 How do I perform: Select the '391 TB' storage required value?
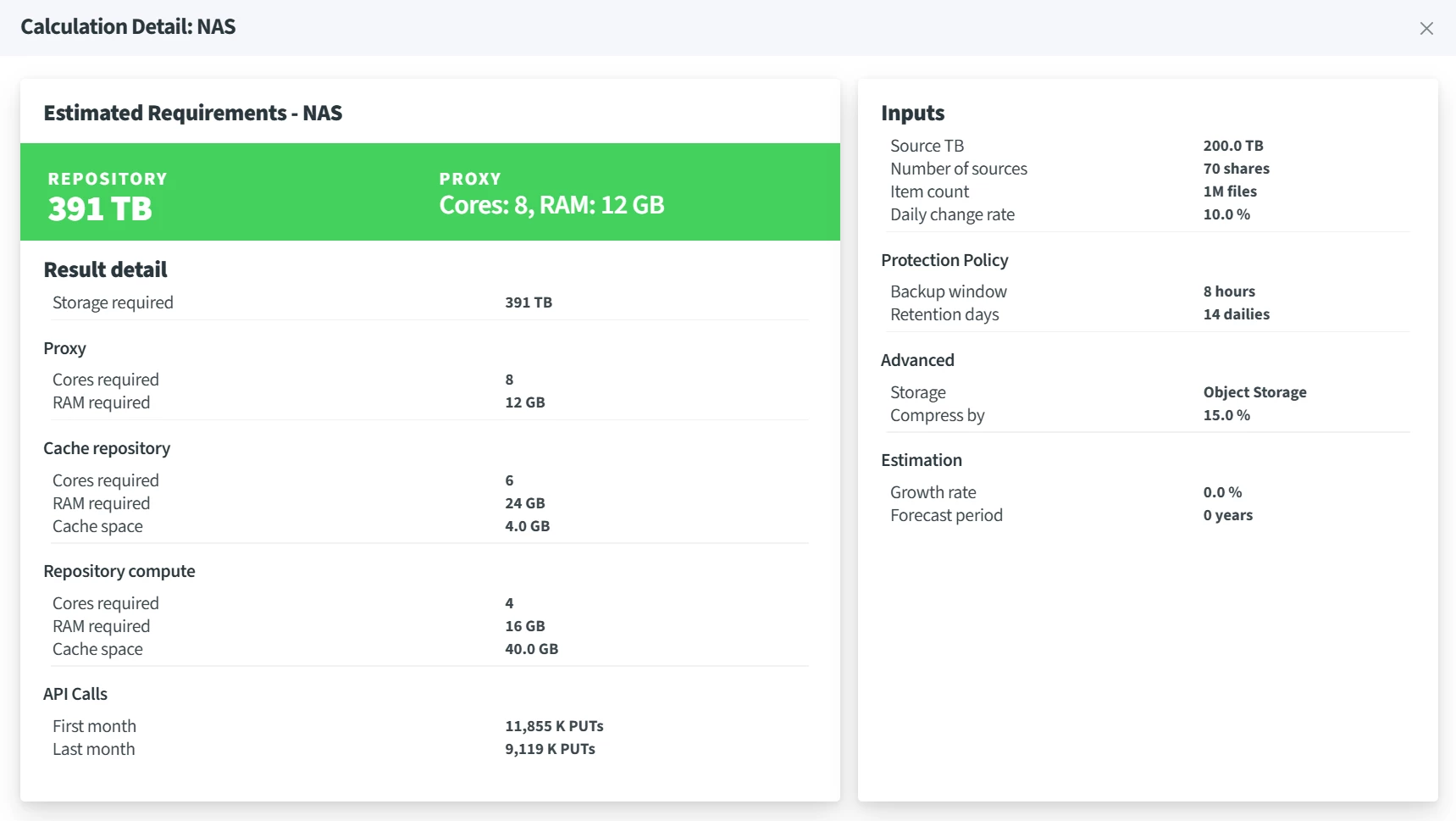click(529, 302)
